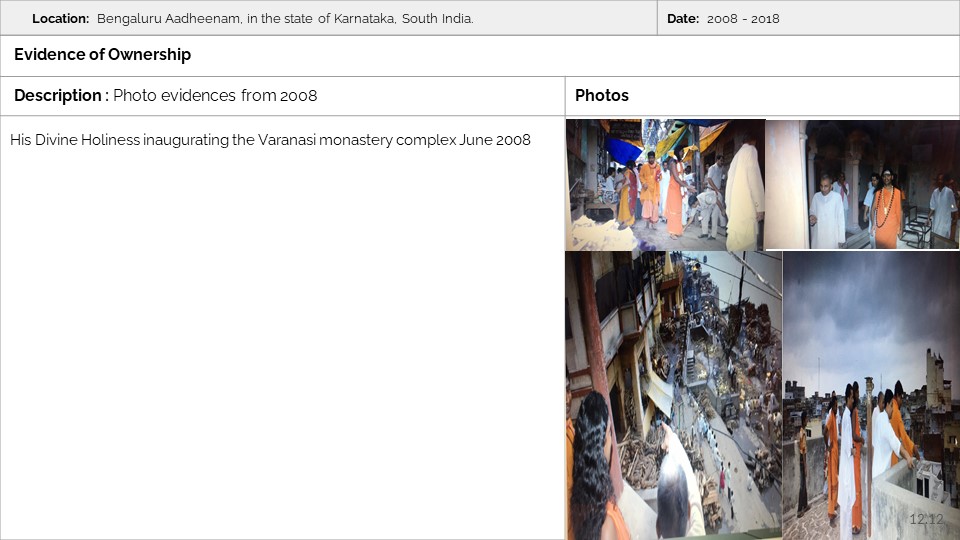Image resolution: width=960 pixels, height=540 pixels.
Task: Click the Photos column header
Action: pyautogui.click(x=602, y=96)
